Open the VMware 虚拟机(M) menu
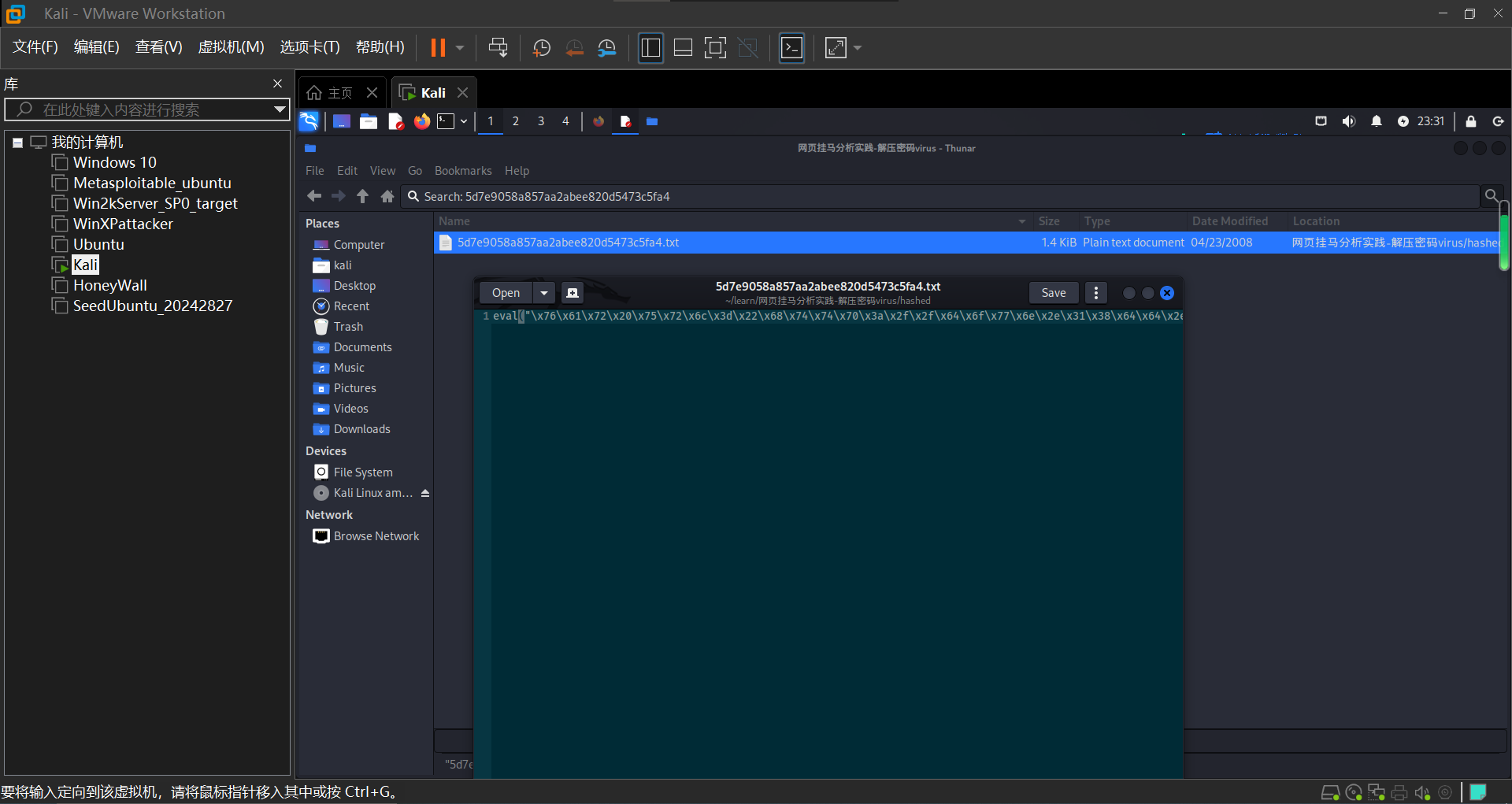This screenshot has height=804, width=1512. 231,47
